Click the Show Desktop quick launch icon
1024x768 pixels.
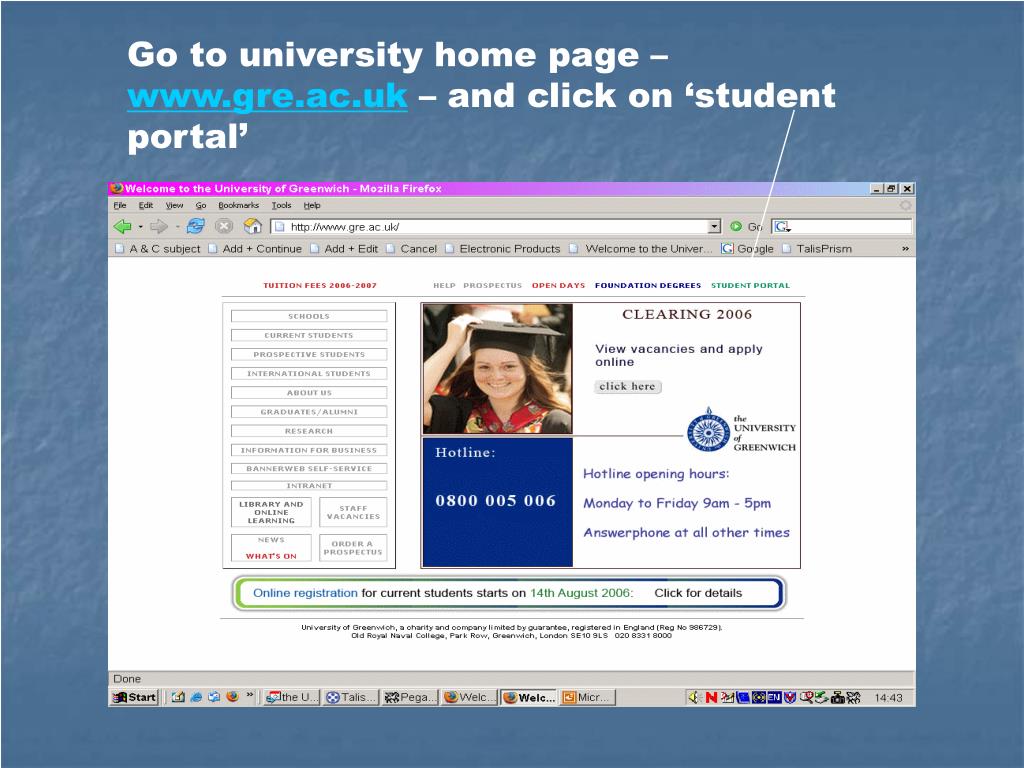click(178, 697)
